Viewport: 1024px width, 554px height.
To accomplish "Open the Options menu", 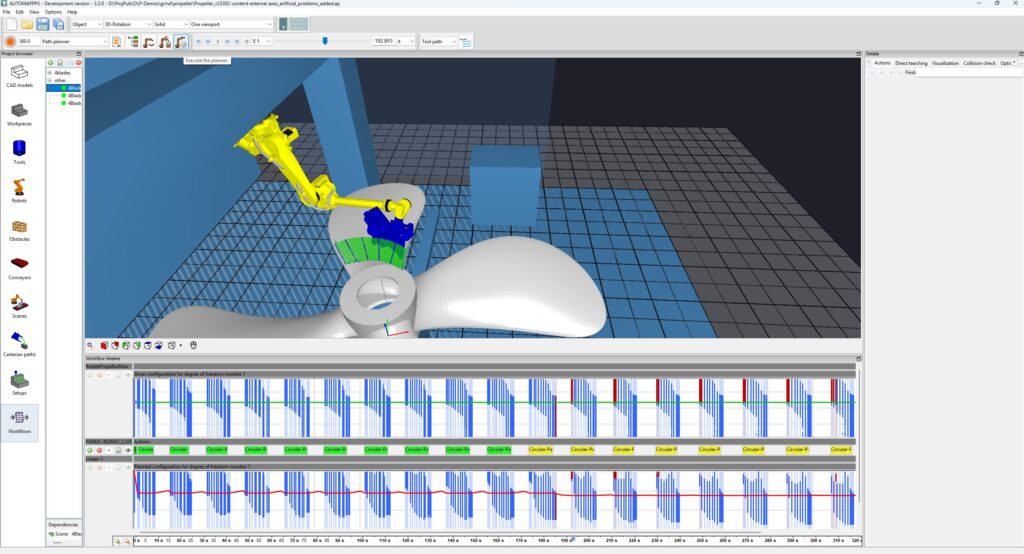I will pos(53,12).
